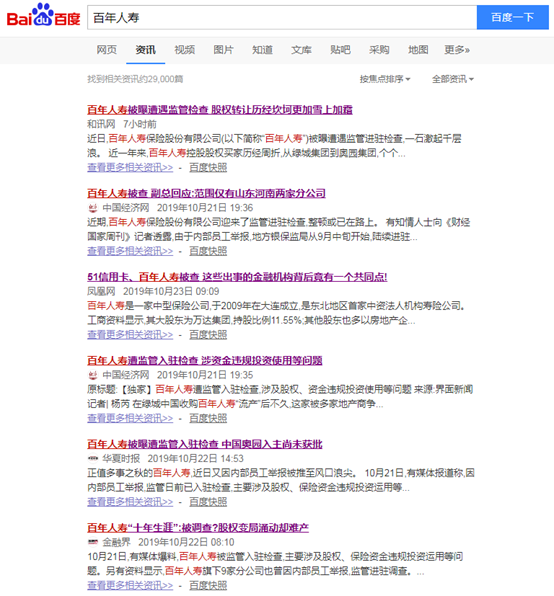Click the source label 凤凰网
The width and height of the screenshot is (554, 596).
pyautogui.click(x=101, y=292)
